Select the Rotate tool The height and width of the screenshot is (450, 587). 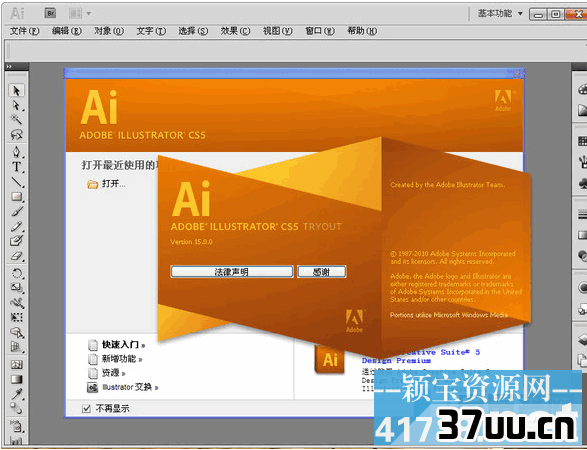coord(16,273)
